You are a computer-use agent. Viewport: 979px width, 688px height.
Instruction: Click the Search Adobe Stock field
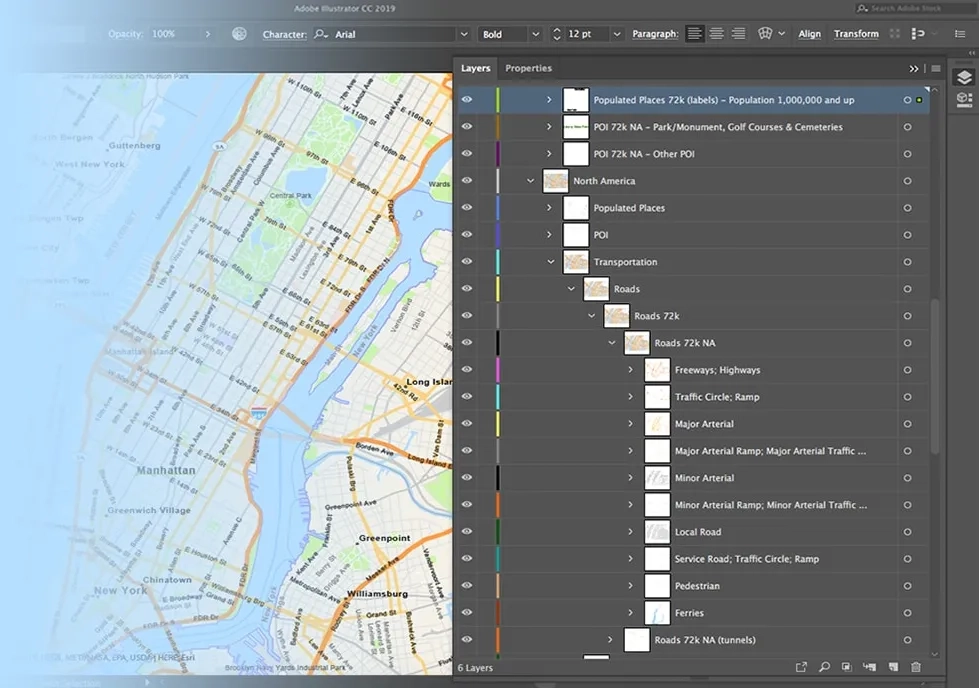pos(915,8)
